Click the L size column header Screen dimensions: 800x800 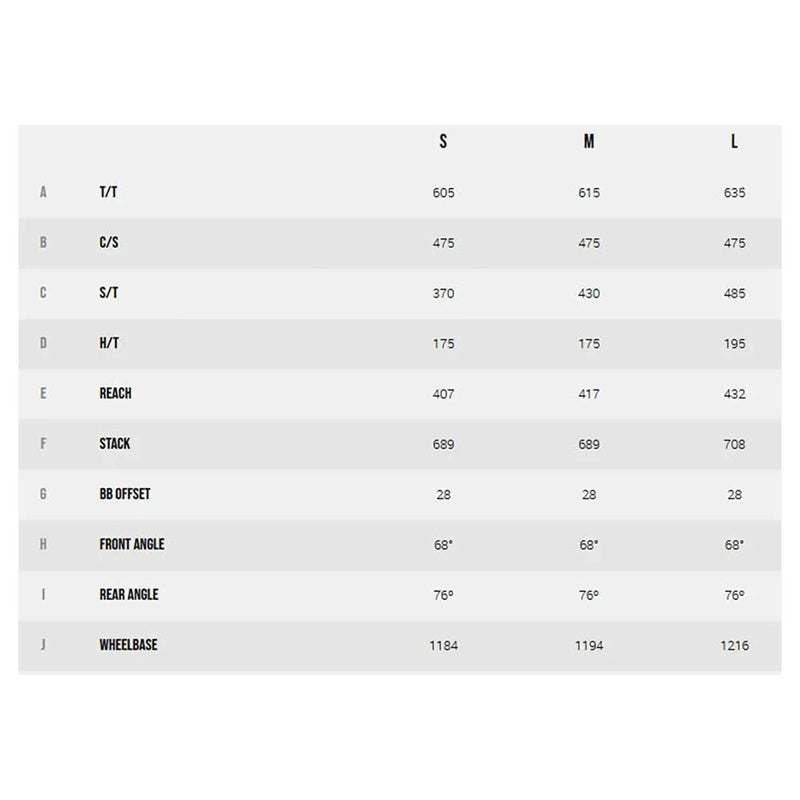point(734,141)
